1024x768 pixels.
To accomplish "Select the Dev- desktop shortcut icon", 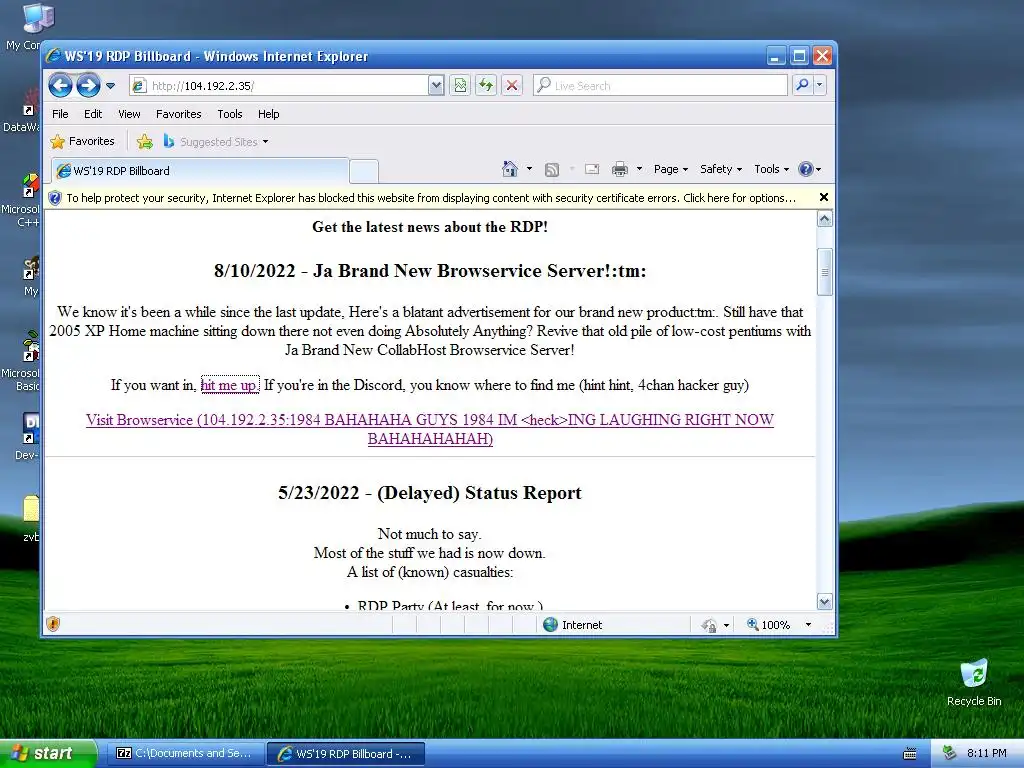I will [x=27, y=436].
